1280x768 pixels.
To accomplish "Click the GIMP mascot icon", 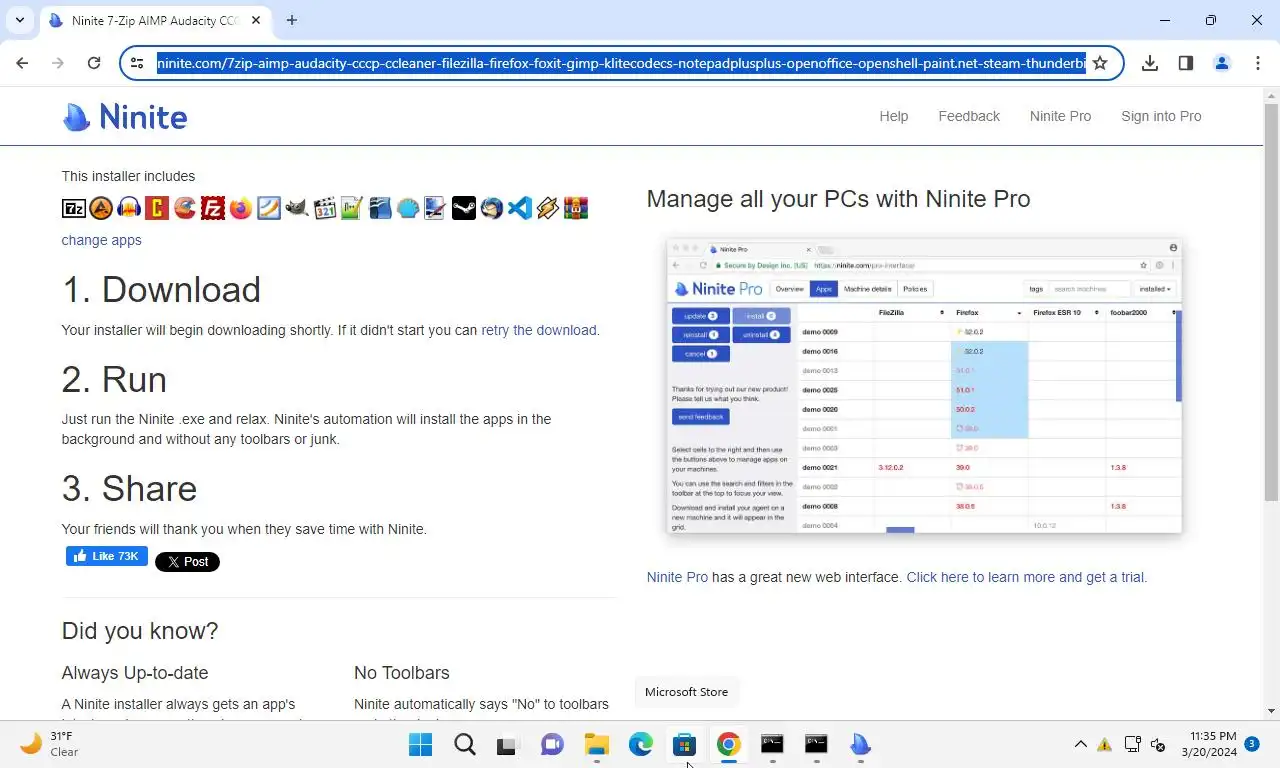I will click(x=296, y=208).
